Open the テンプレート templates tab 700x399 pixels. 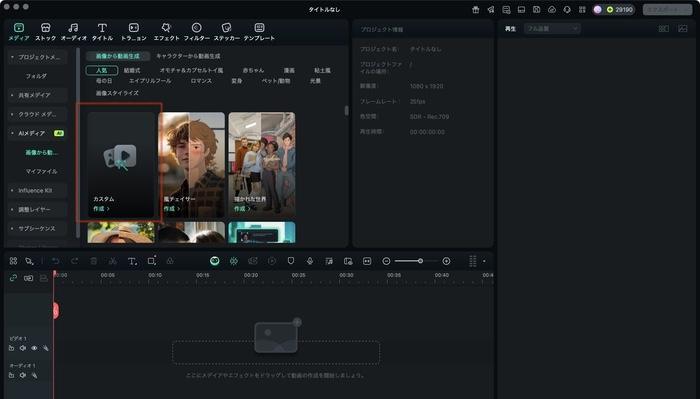[x=259, y=32]
